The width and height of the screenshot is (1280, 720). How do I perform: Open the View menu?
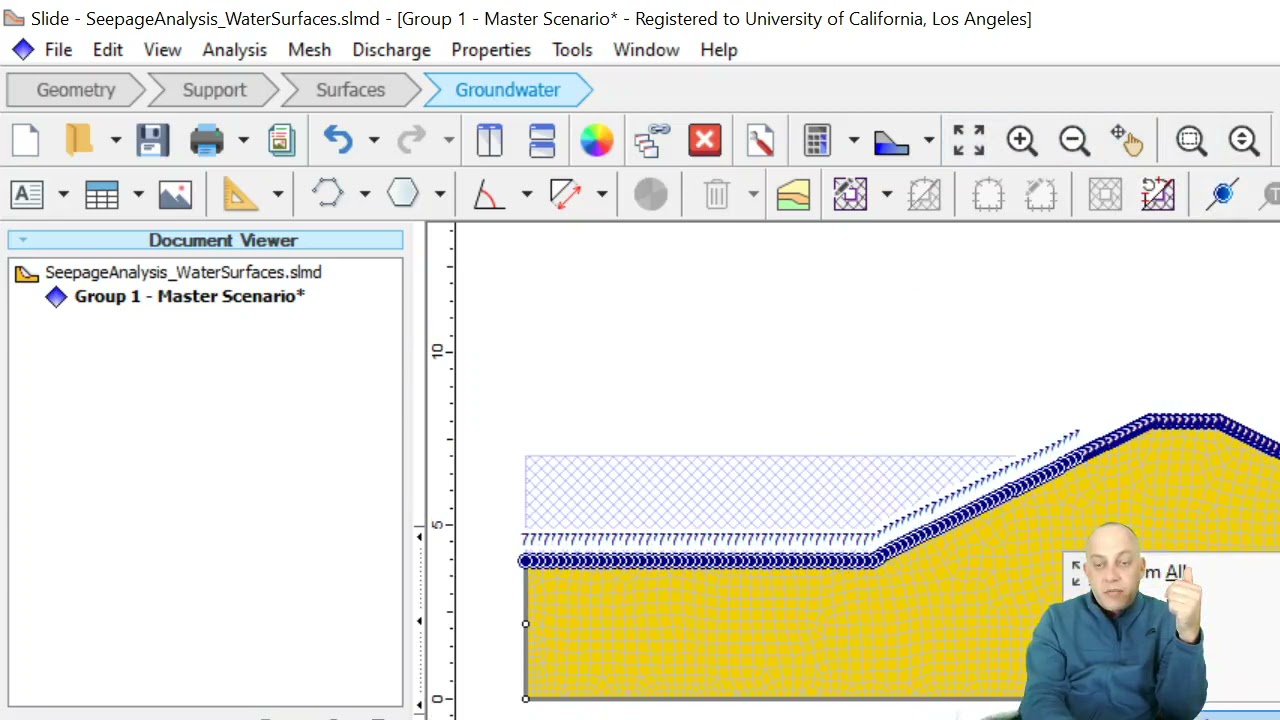pyautogui.click(x=162, y=50)
